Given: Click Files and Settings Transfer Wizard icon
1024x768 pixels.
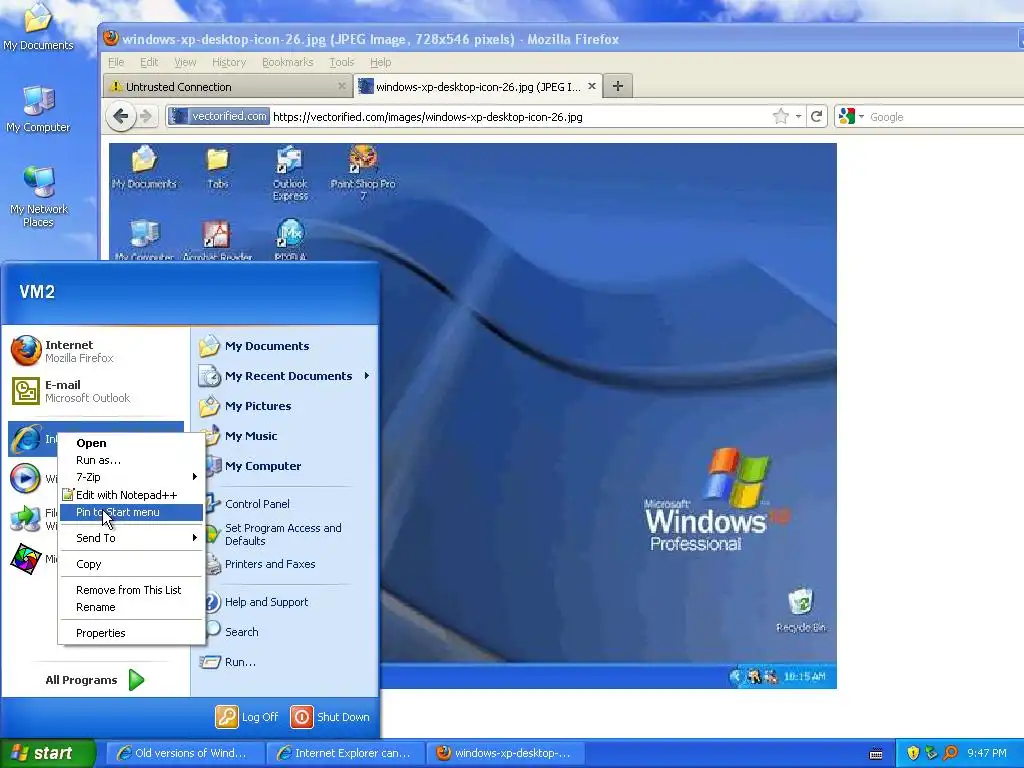Looking at the screenshot, I should (x=25, y=519).
